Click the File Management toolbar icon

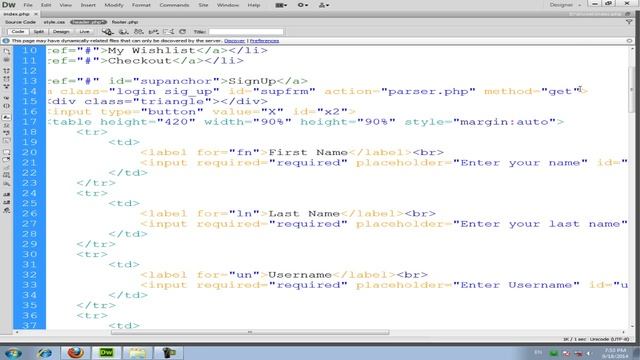click(139, 31)
